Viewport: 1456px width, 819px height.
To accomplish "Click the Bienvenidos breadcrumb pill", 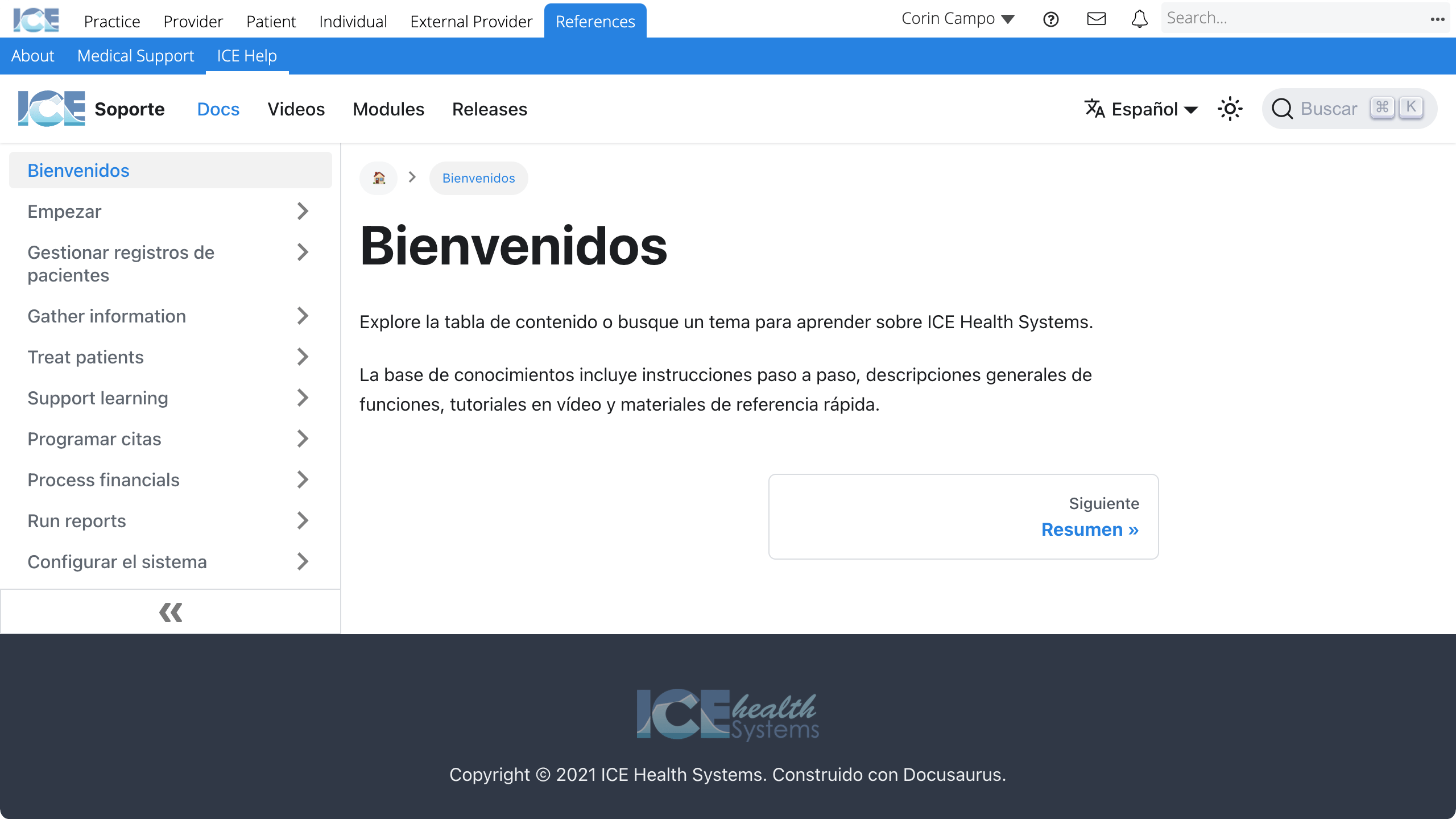I will pyautogui.click(x=478, y=178).
